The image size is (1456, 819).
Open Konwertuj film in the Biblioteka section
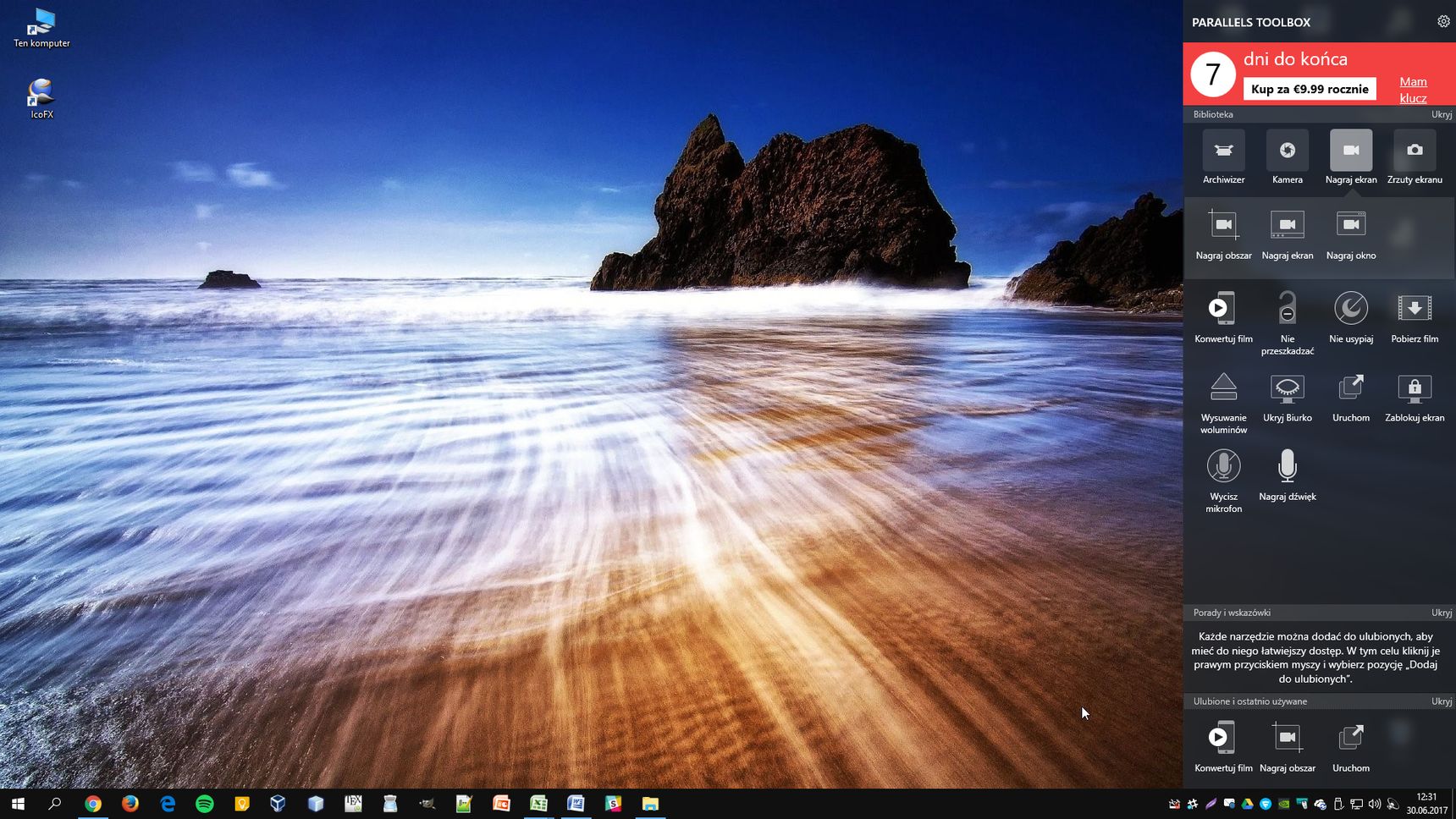pos(1224,317)
